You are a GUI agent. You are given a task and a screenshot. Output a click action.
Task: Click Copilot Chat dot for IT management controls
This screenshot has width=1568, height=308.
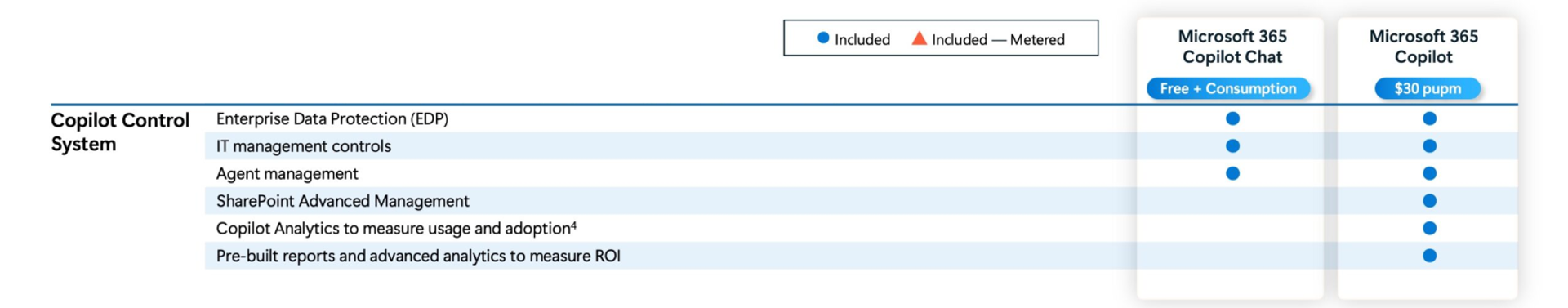tap(1232, 146)
